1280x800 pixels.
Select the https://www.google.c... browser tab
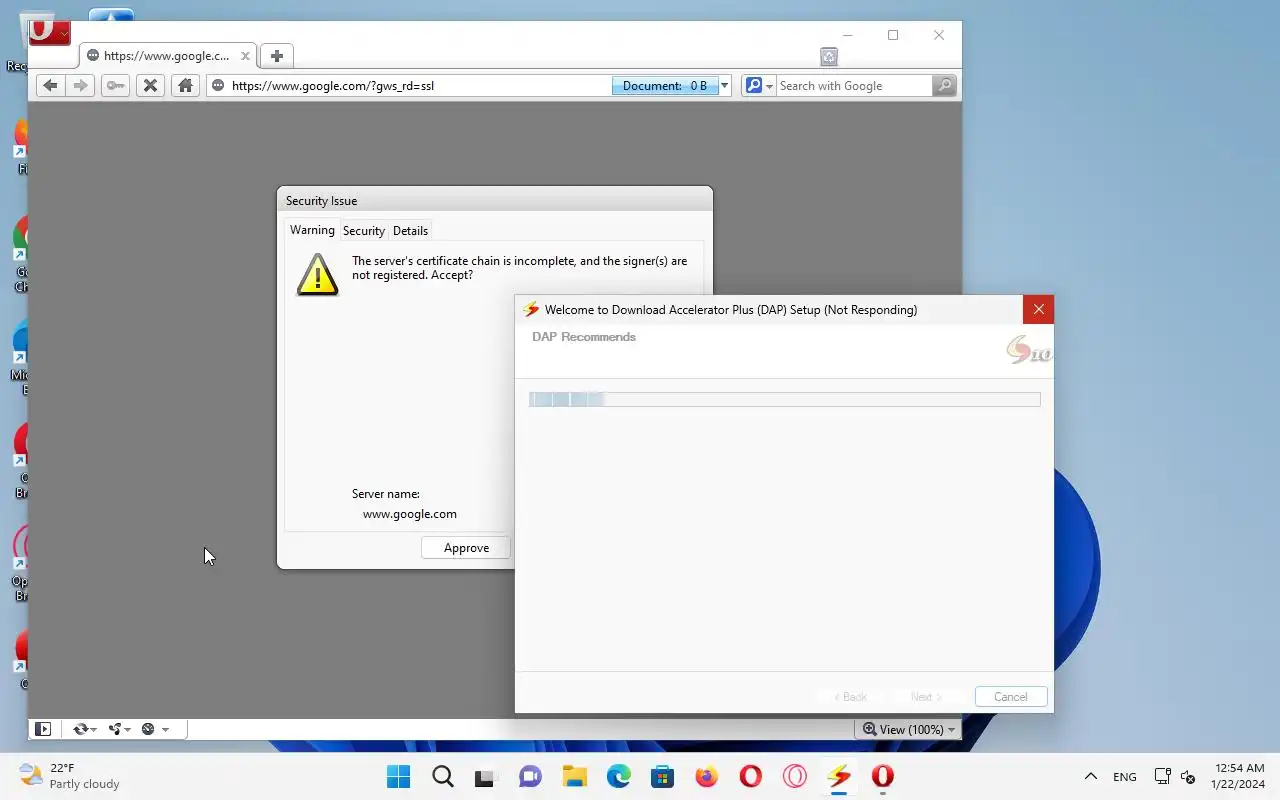(x=167, y=56)
